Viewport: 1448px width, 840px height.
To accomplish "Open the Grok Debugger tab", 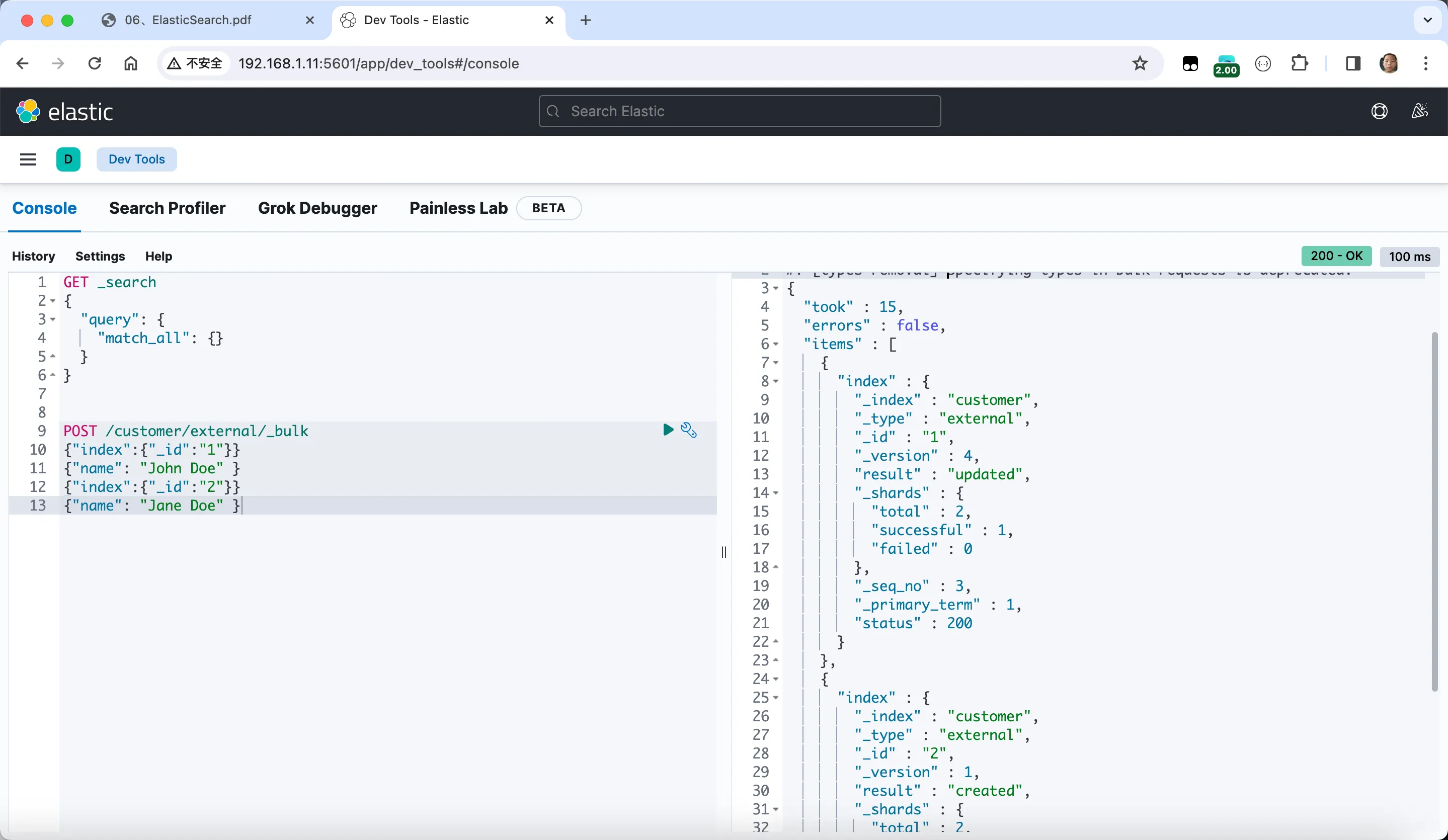I will pyautogui.click(x=317, y=207).
